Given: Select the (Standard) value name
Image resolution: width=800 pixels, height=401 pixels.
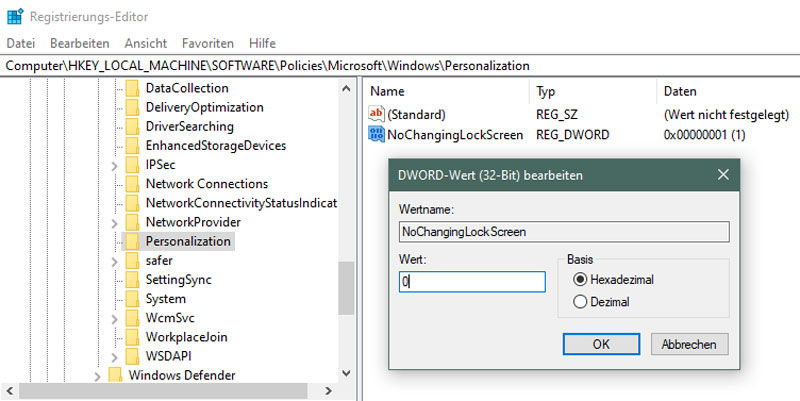Looking at the screenshot, I should click(x=416, y=114).
